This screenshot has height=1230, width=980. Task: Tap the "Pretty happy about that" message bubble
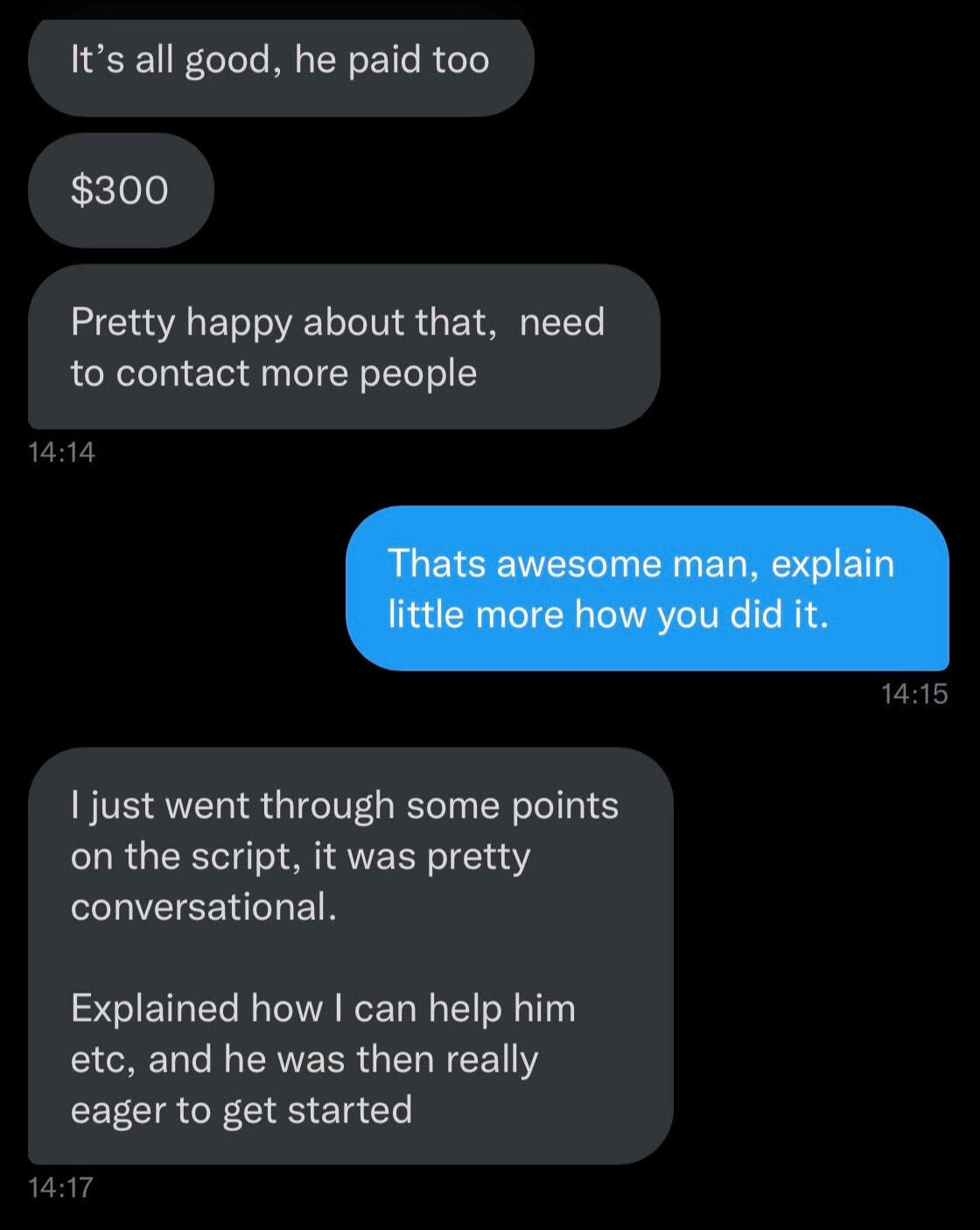pyautogui.click(x=341, y=347)
